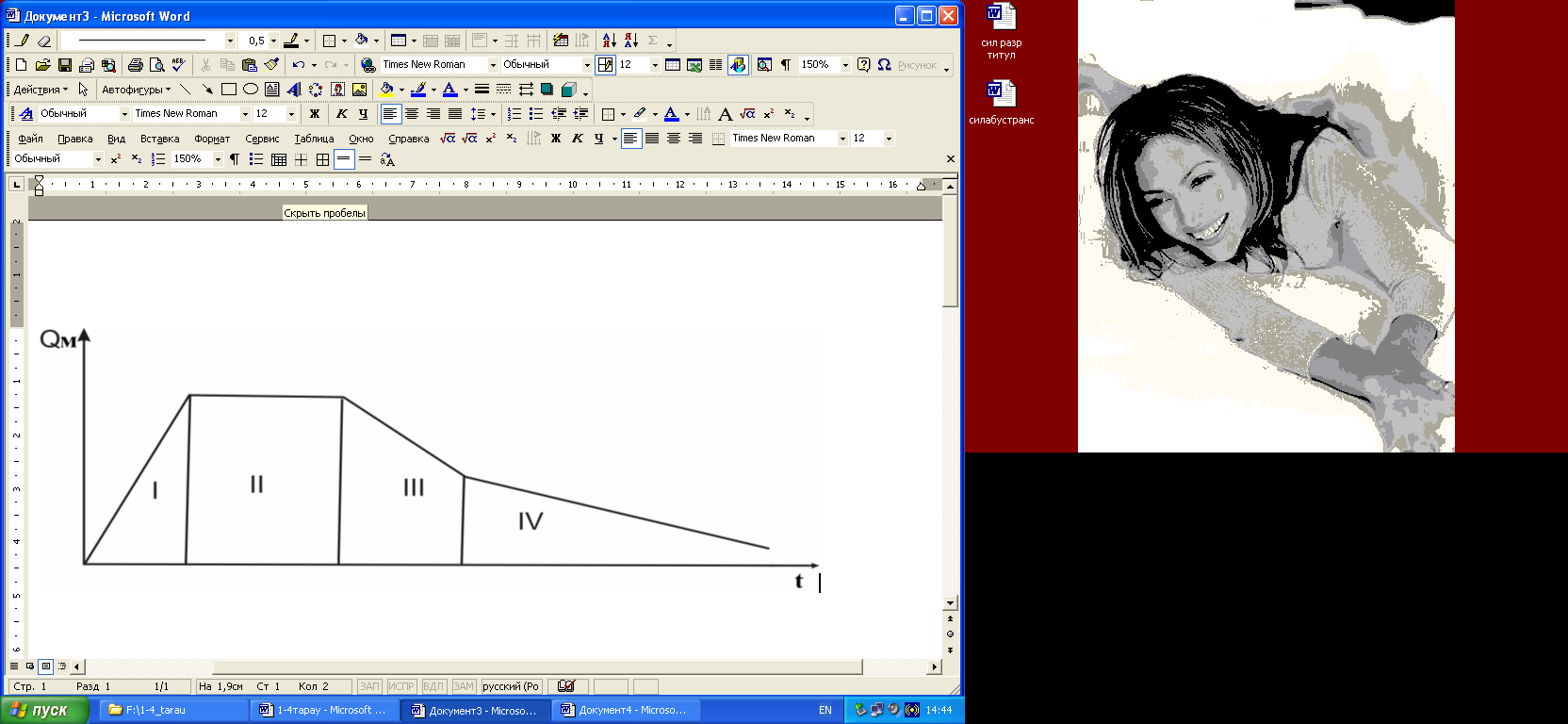The image size is (1568, 724).
Task: Click the spell check ABC icon
Action: [178, 65]
